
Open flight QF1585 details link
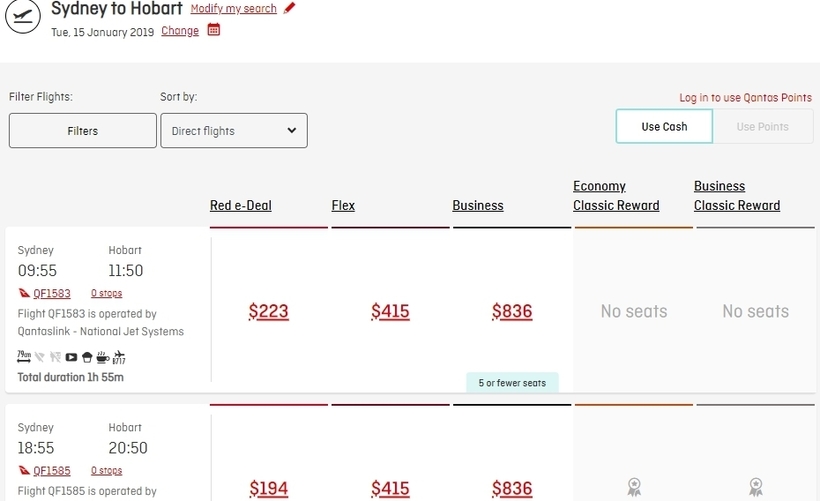[52, 471]
